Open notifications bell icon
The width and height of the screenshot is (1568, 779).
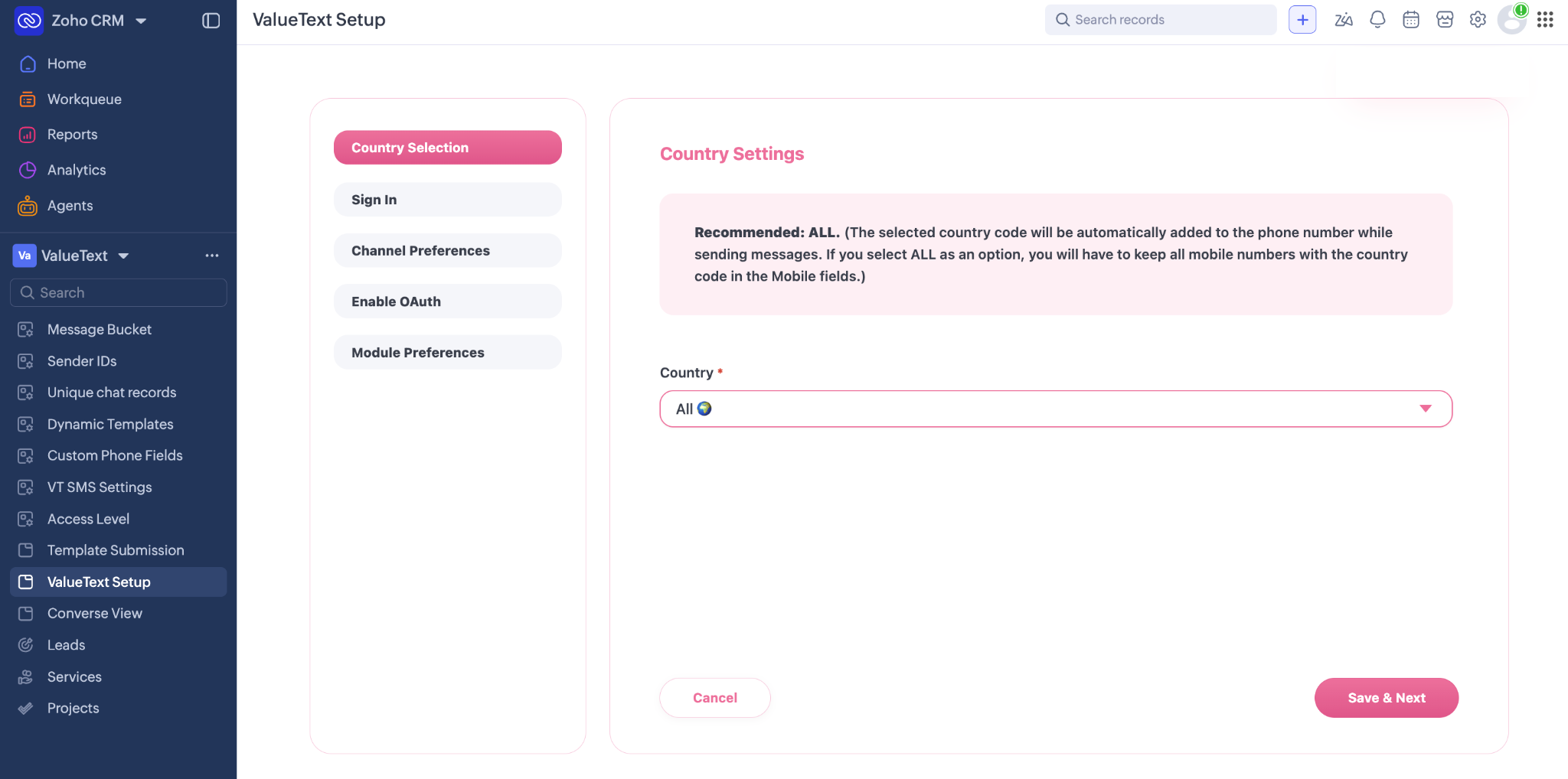[1377, 20]
